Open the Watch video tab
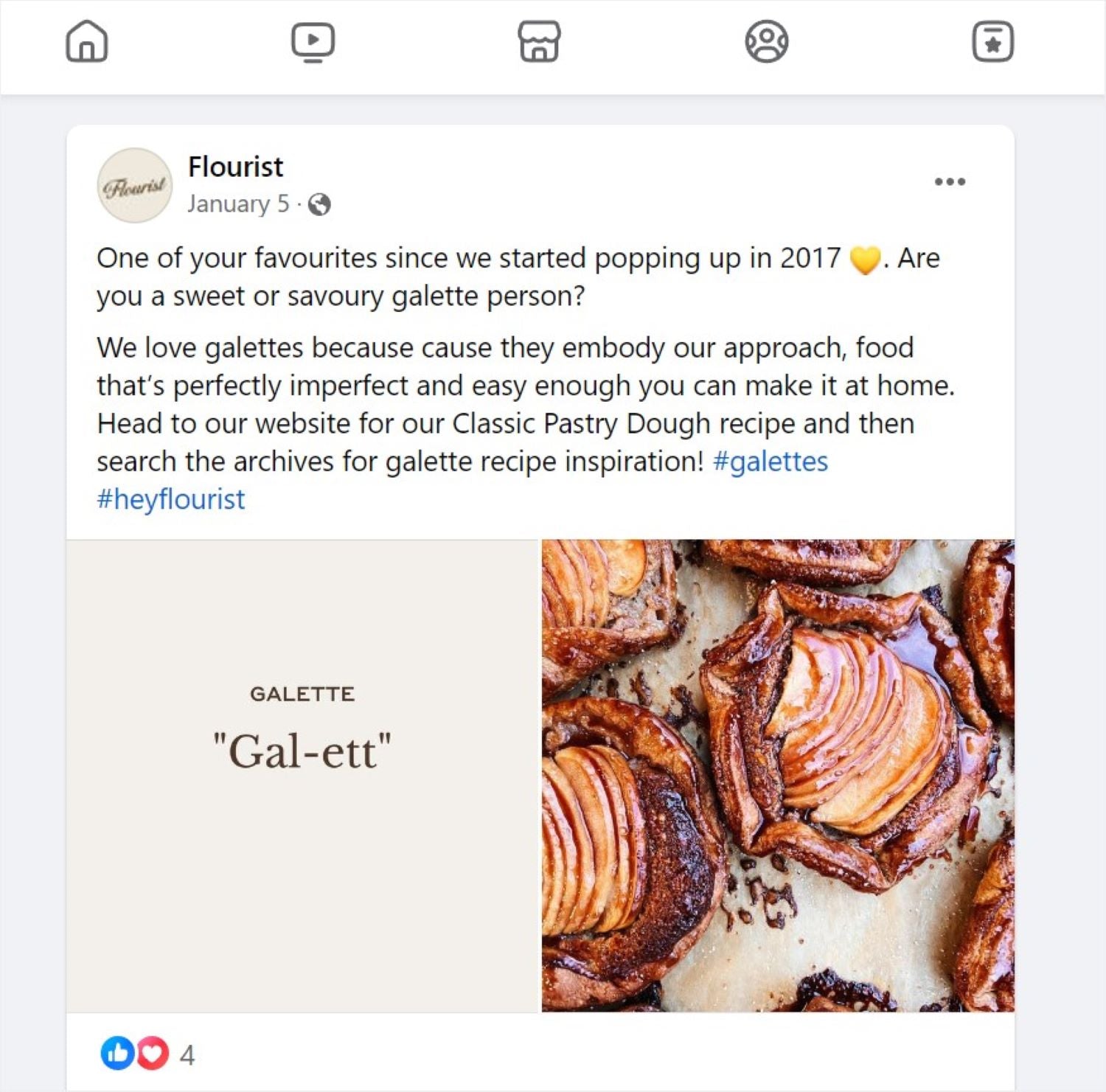 313,41
